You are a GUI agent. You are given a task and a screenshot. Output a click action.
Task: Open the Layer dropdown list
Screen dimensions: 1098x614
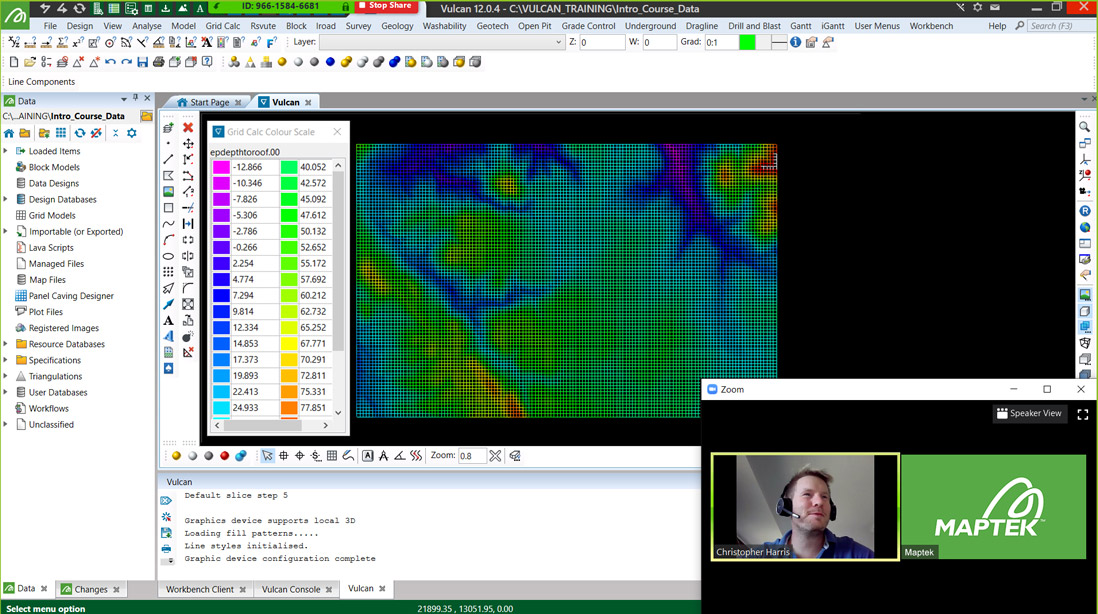pos(558,42)
